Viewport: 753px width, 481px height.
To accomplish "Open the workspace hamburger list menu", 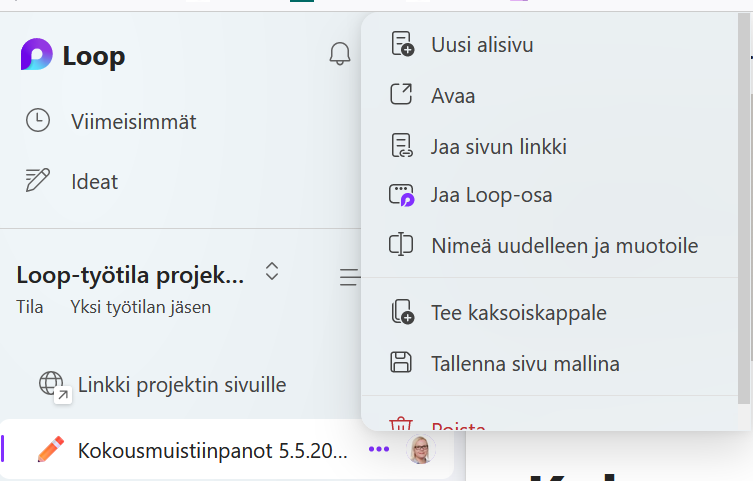I will tap(349, 277).
